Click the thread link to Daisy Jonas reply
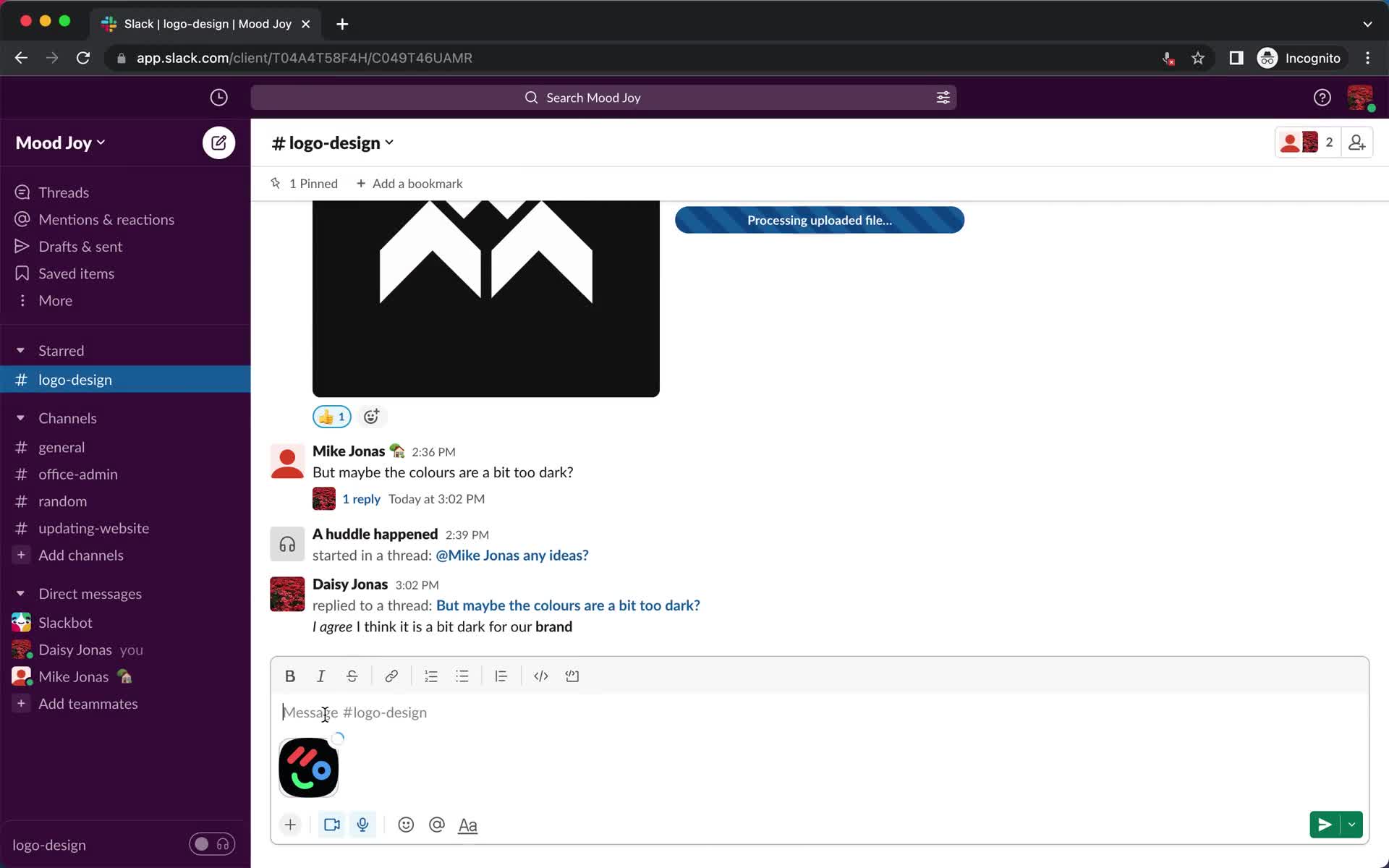This screenshot has height=868, width=1389. click(x=567, y=605)
